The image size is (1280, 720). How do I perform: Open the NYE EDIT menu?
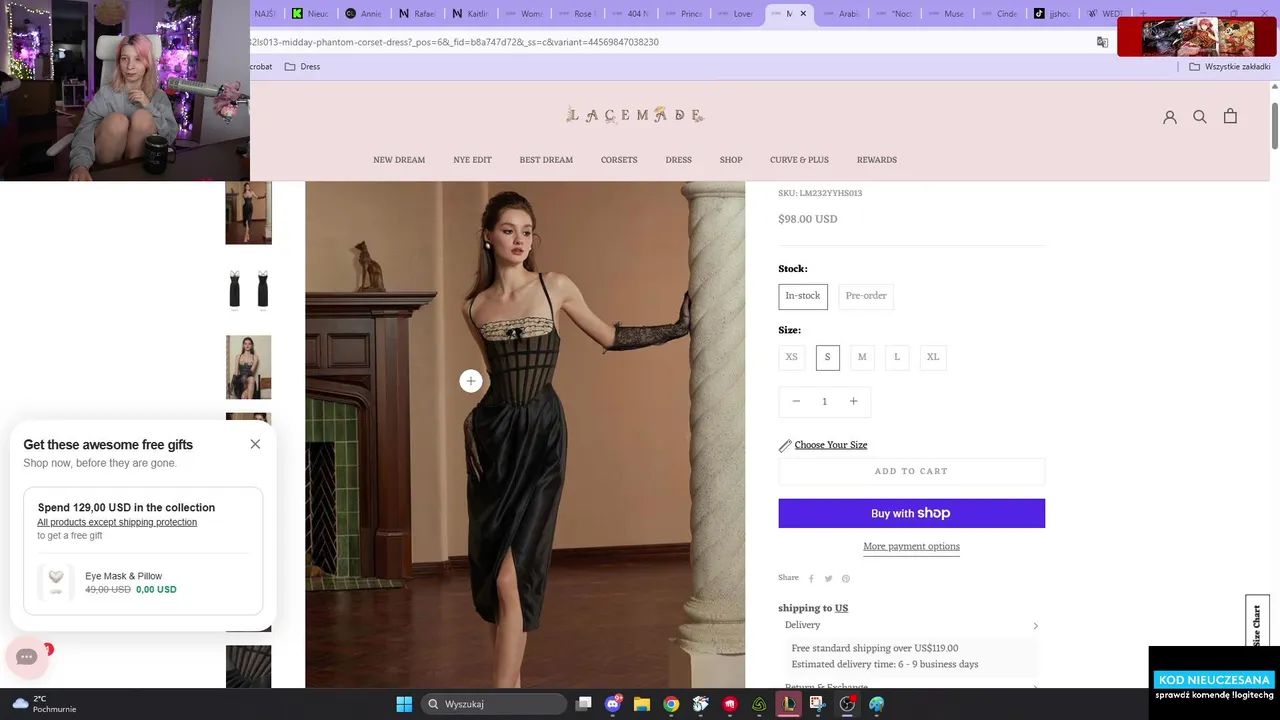click(472, 160)
